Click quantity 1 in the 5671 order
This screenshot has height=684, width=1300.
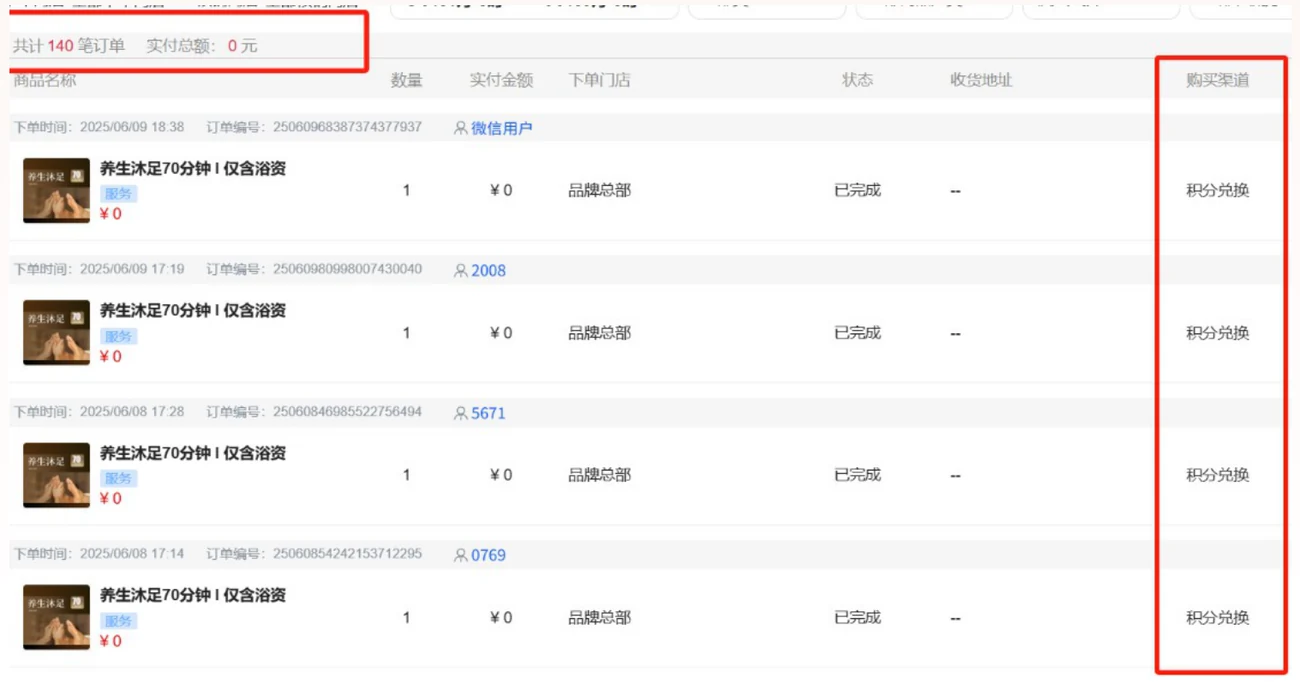click(x=406, y=475)
